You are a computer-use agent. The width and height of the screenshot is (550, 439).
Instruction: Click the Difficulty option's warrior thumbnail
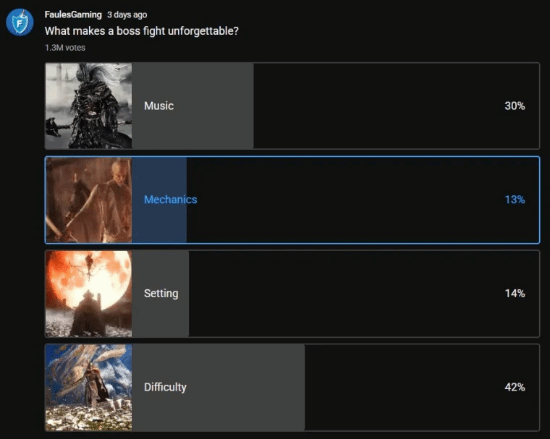[89, 387]
